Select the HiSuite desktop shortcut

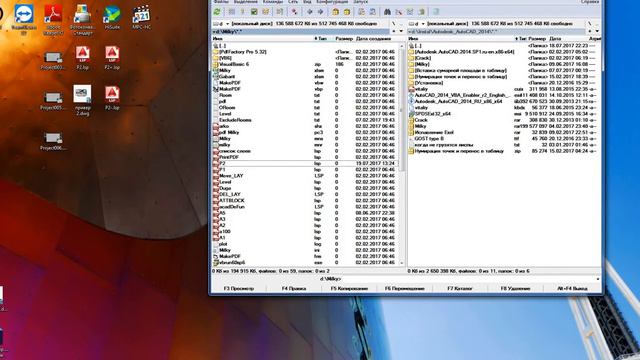point(112,17)
